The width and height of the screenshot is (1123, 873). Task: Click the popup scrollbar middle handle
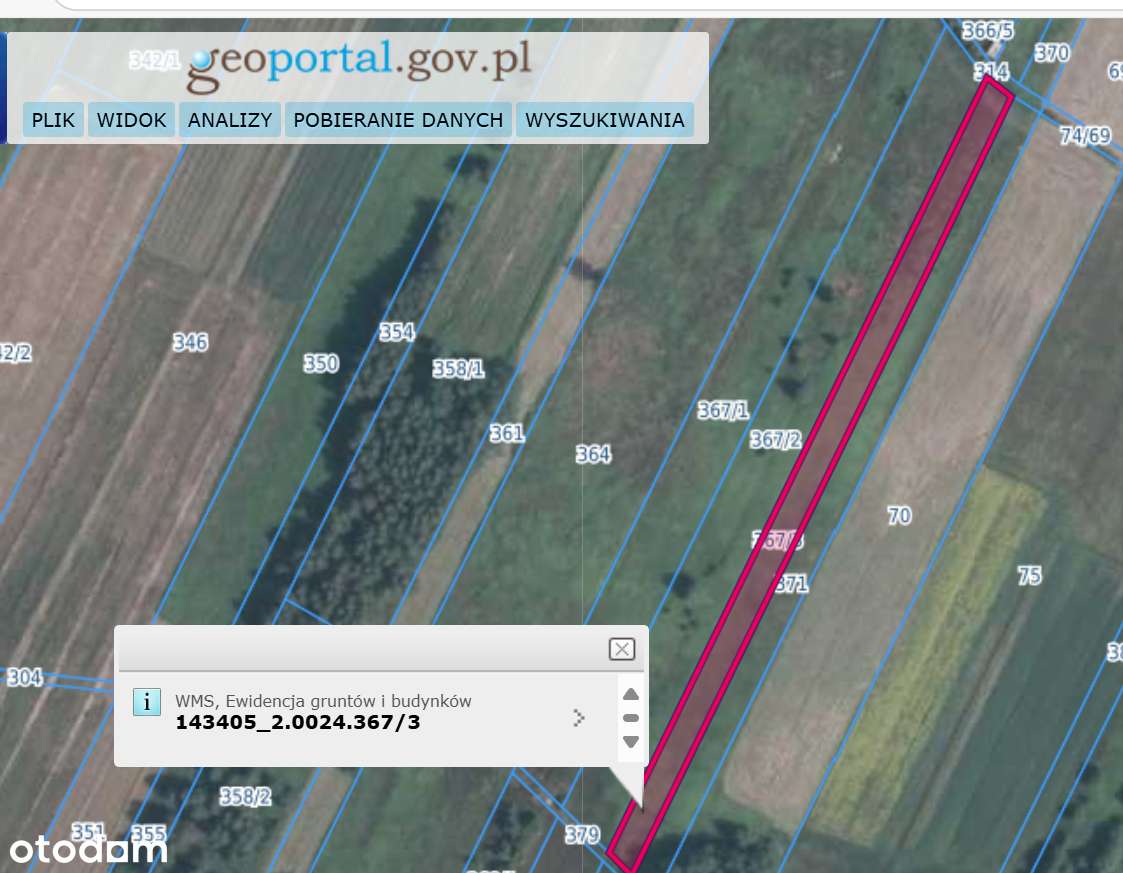point(630,718)
